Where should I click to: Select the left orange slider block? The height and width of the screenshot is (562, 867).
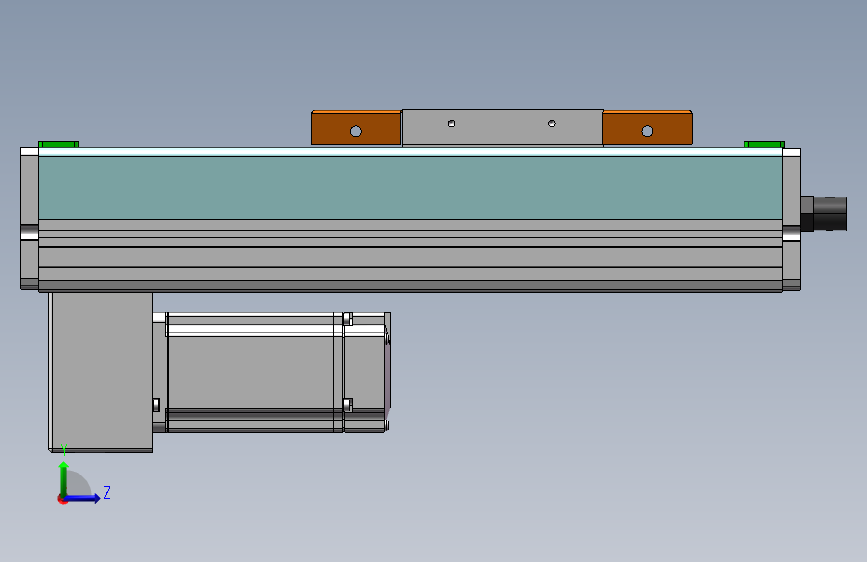point(356,128)
